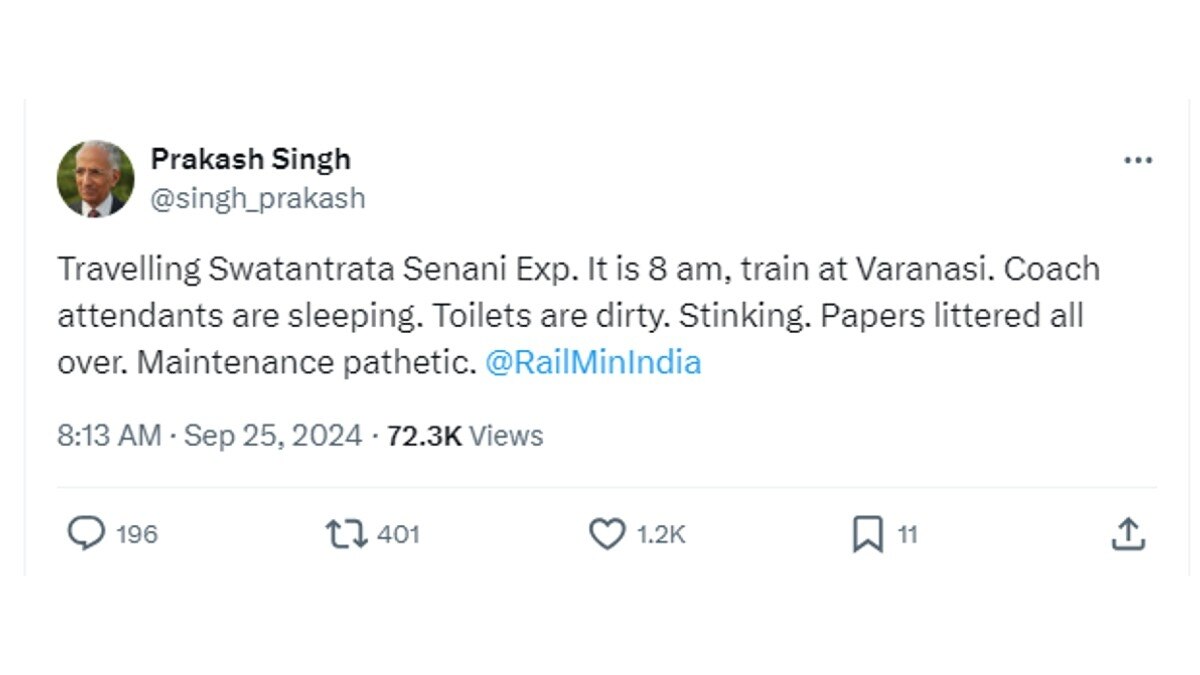This screenshot has height=675, width=1200.
Task: Click the 11 bookmarks count
Action: pos(907,535)
